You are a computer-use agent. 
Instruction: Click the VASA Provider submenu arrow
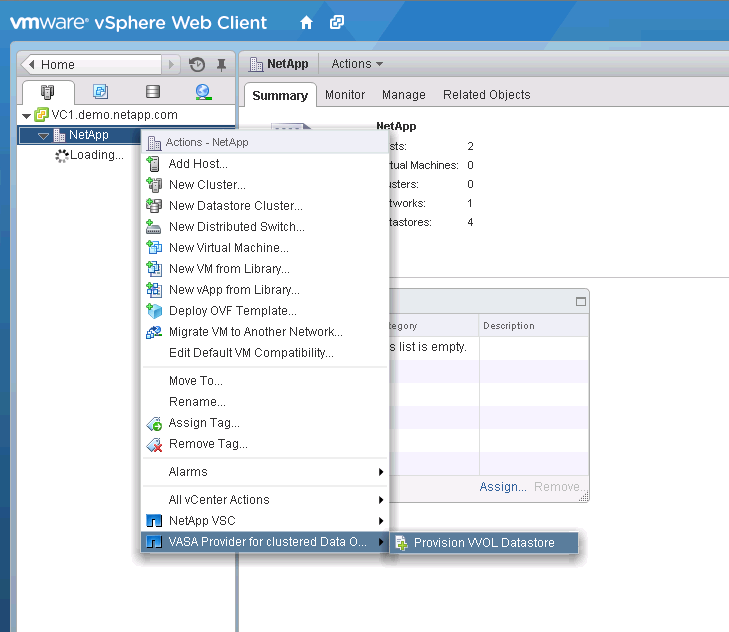tap(381, 542)
